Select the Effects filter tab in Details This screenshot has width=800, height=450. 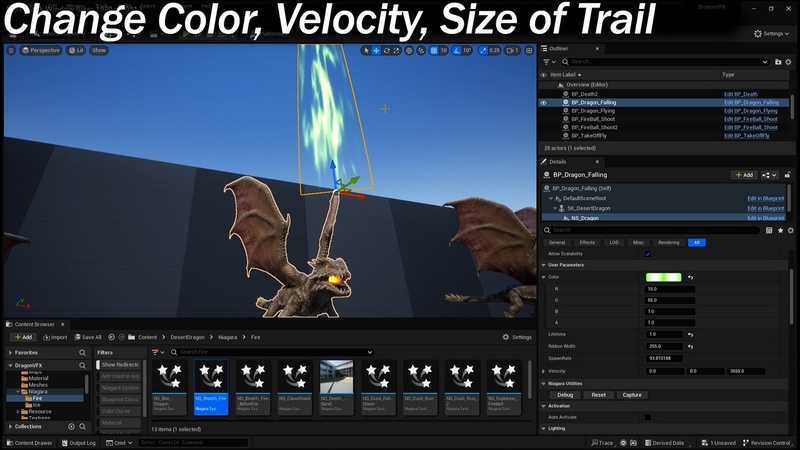pos(586,242)
